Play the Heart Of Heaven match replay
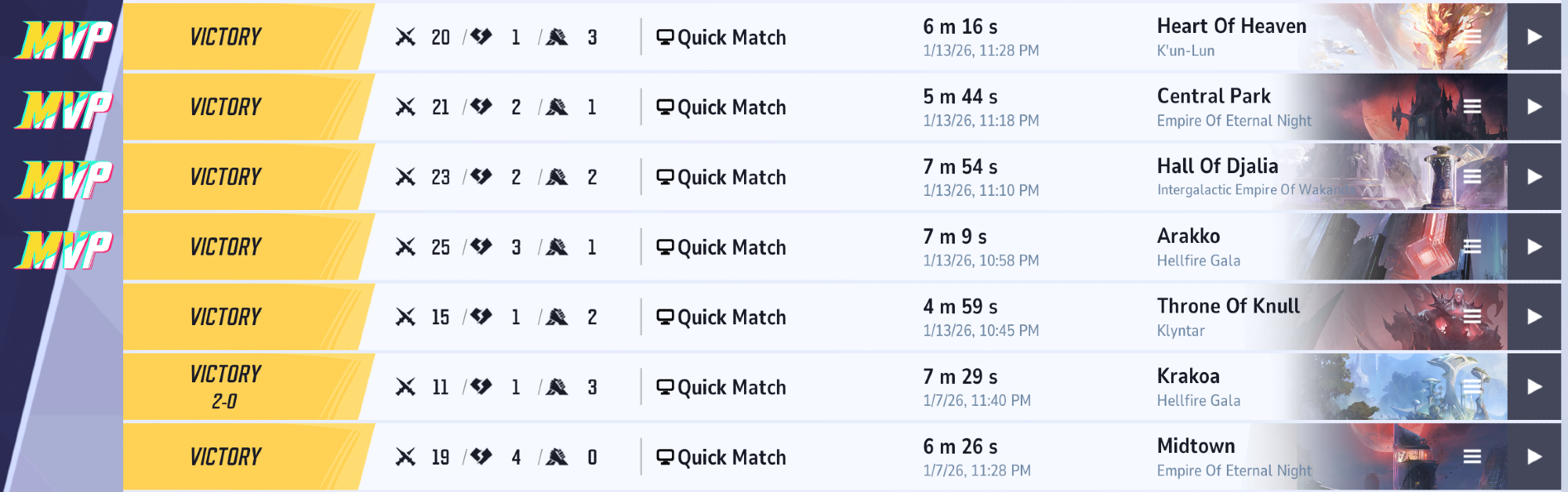The image size is (1568, 492). pyautogui.click(x=1534, y=37)
